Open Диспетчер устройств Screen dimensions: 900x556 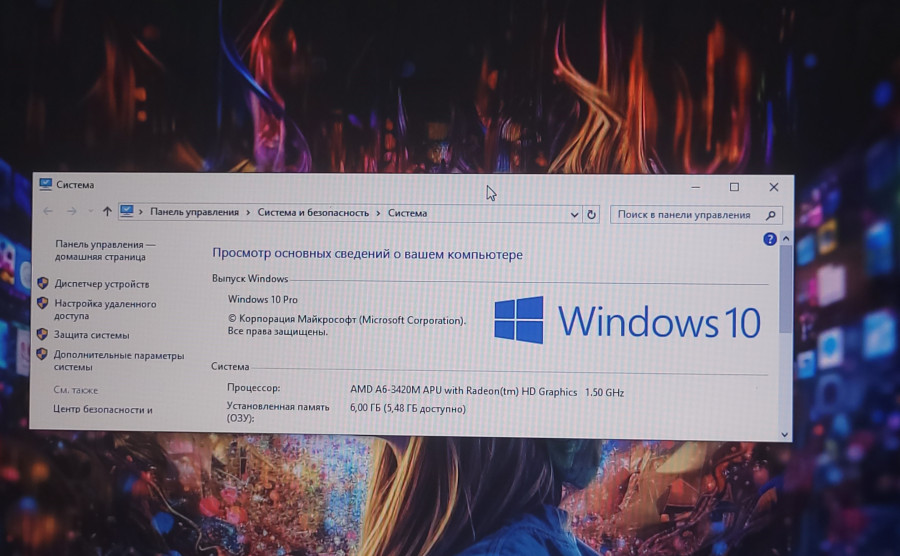(102, 283)
